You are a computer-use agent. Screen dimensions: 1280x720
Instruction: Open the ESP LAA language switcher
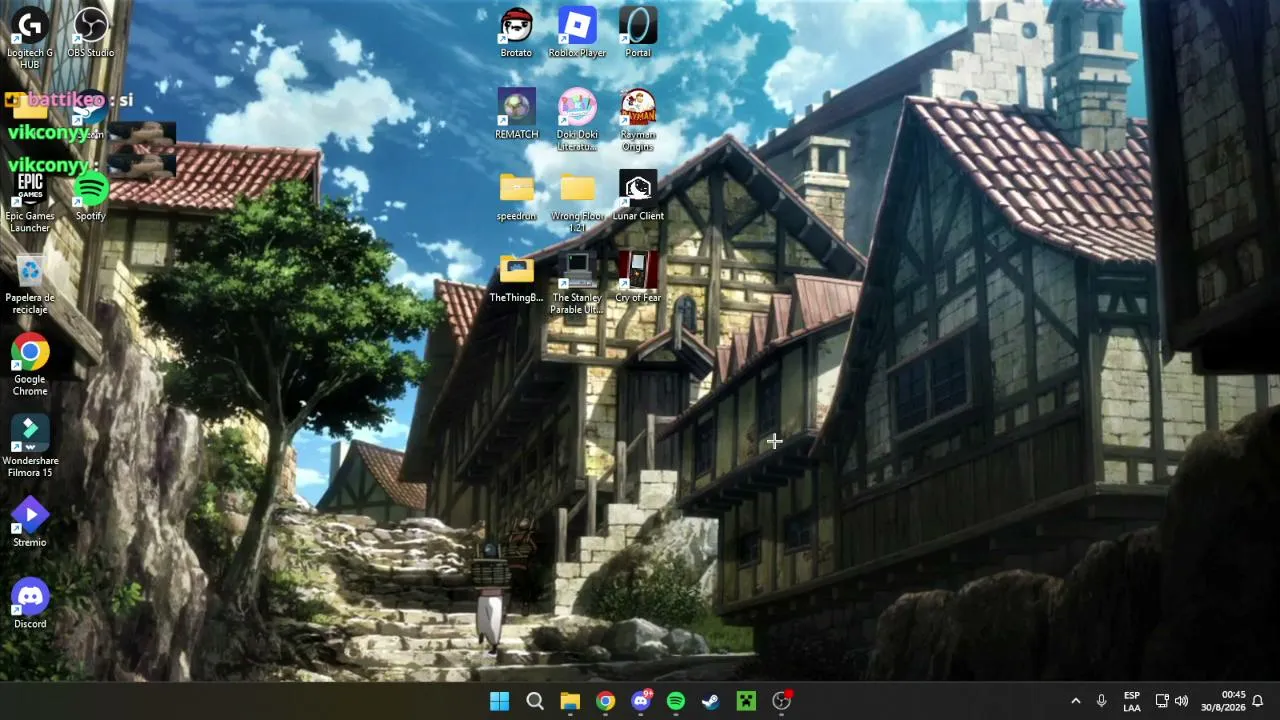coord(1132,701)
